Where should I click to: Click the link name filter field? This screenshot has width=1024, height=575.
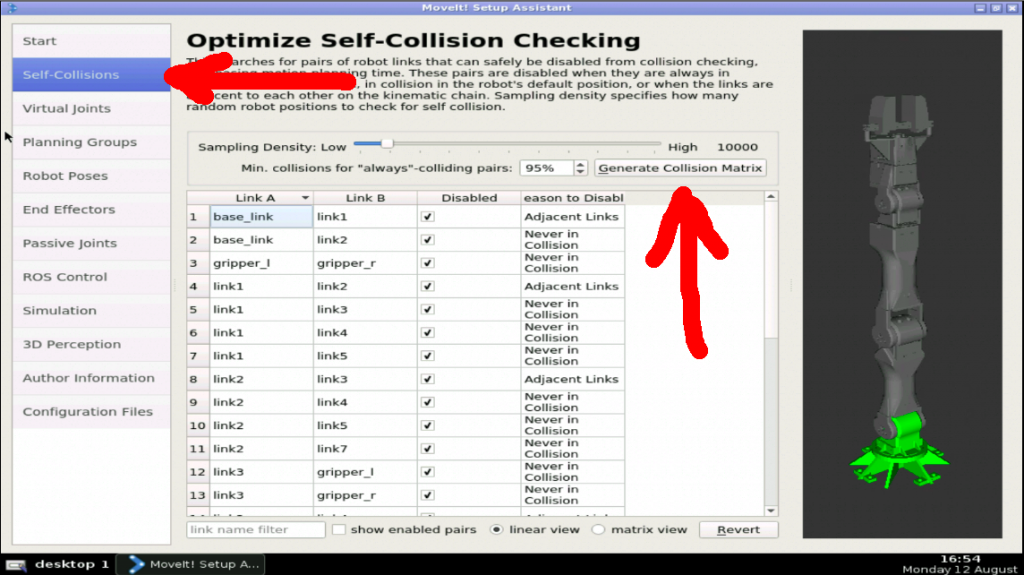[x=255, y=530]
